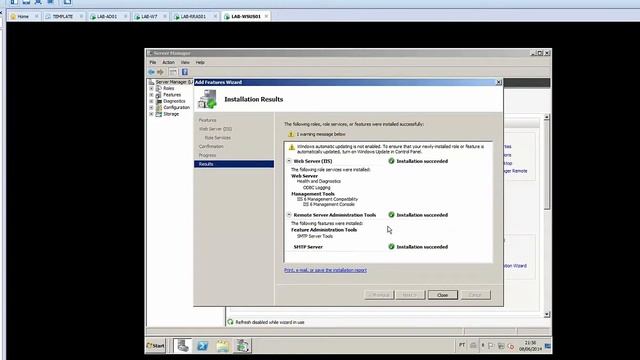Open the Help menu

pos(200,62)
